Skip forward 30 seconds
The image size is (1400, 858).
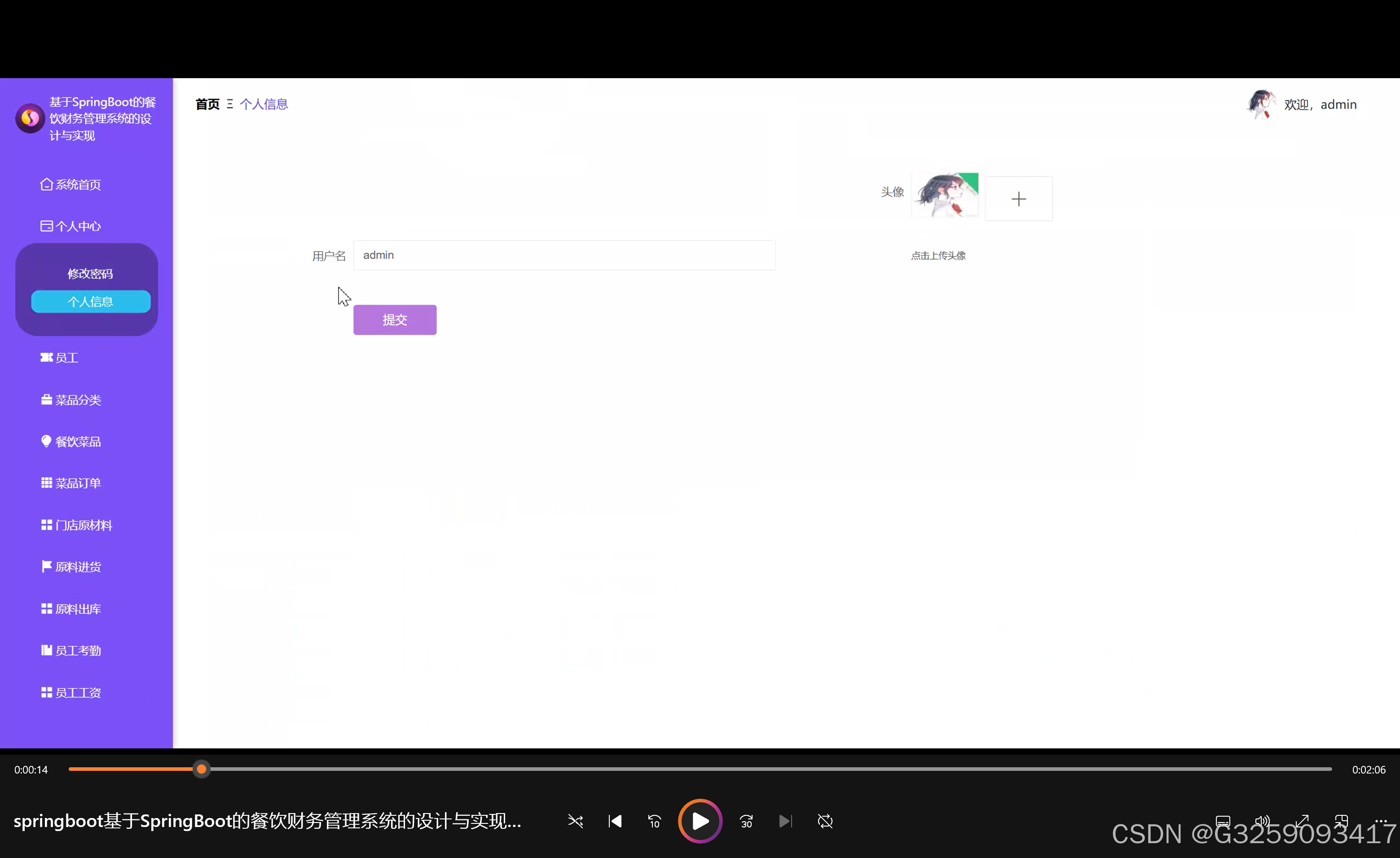[x=746, y=821]
